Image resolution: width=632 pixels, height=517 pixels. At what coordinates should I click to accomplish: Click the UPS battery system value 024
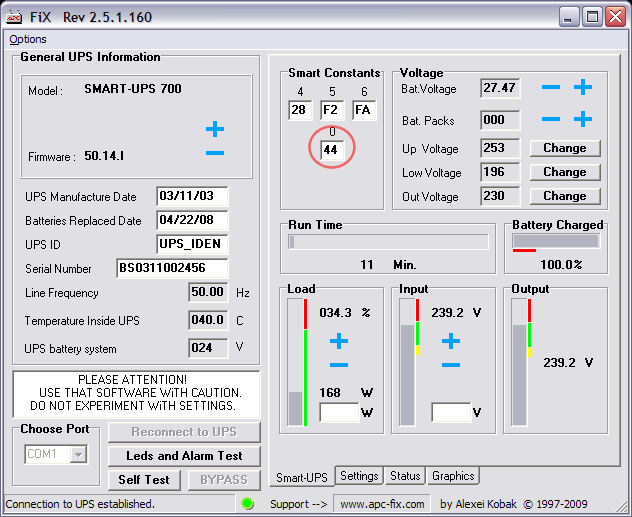click(x=208, y=348)
